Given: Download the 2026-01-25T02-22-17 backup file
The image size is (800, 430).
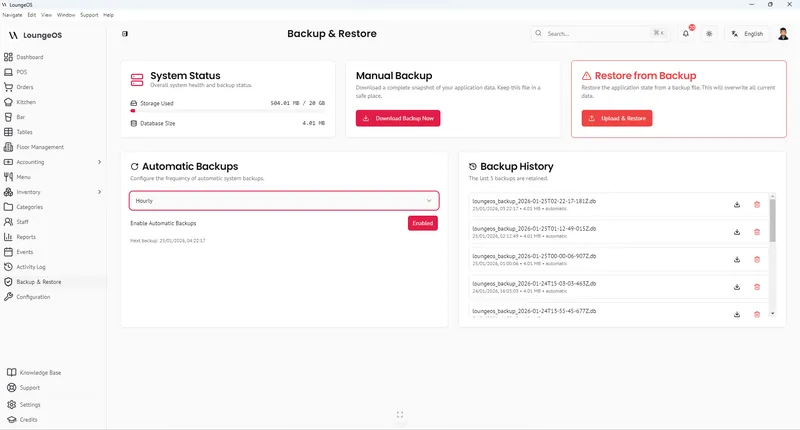Looking at the screenshot, I should click(x=737, y=205).
